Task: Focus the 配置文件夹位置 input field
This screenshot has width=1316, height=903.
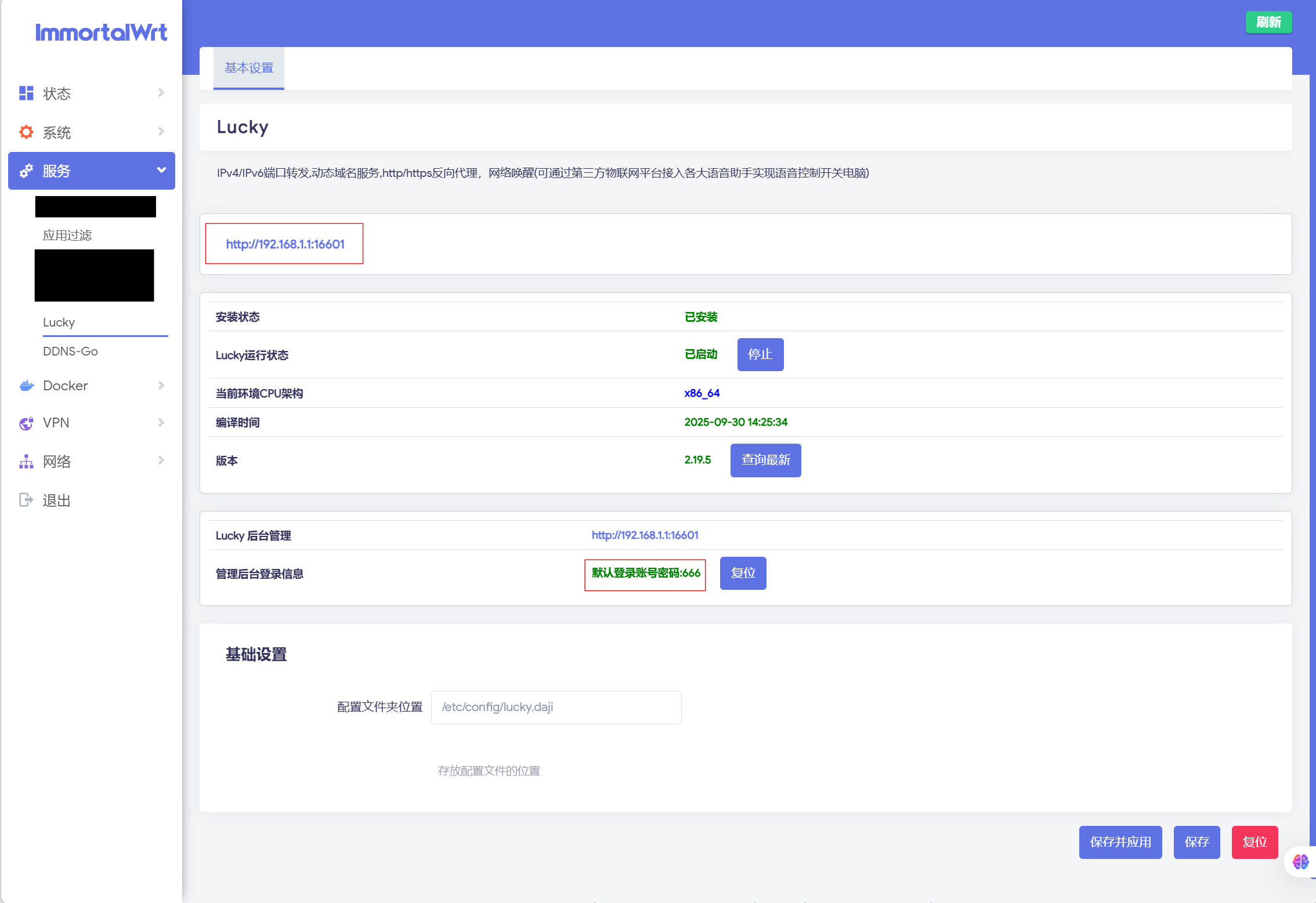Action: (556, 707)
